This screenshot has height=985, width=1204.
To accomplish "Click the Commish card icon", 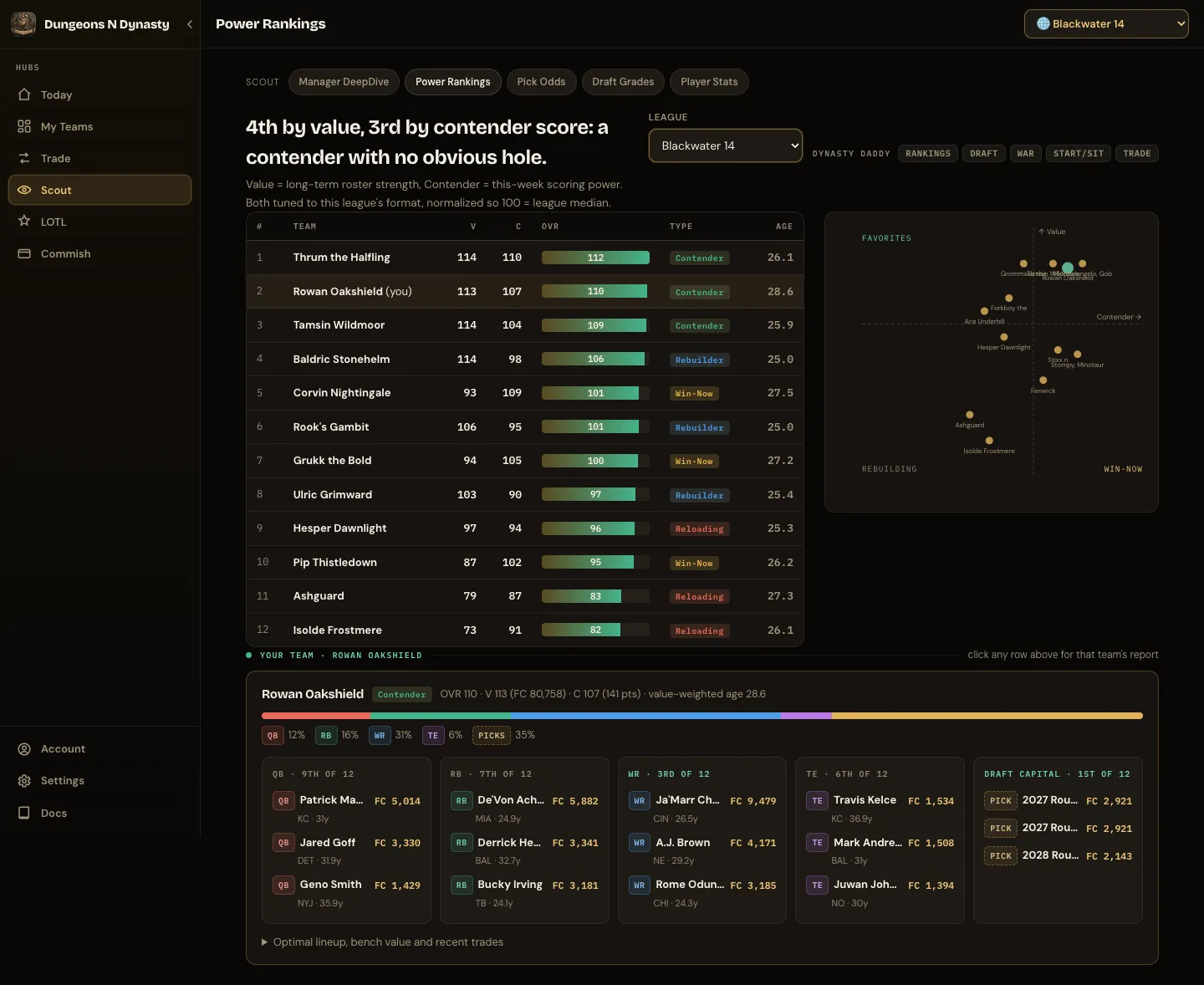I will pos(24,253).
